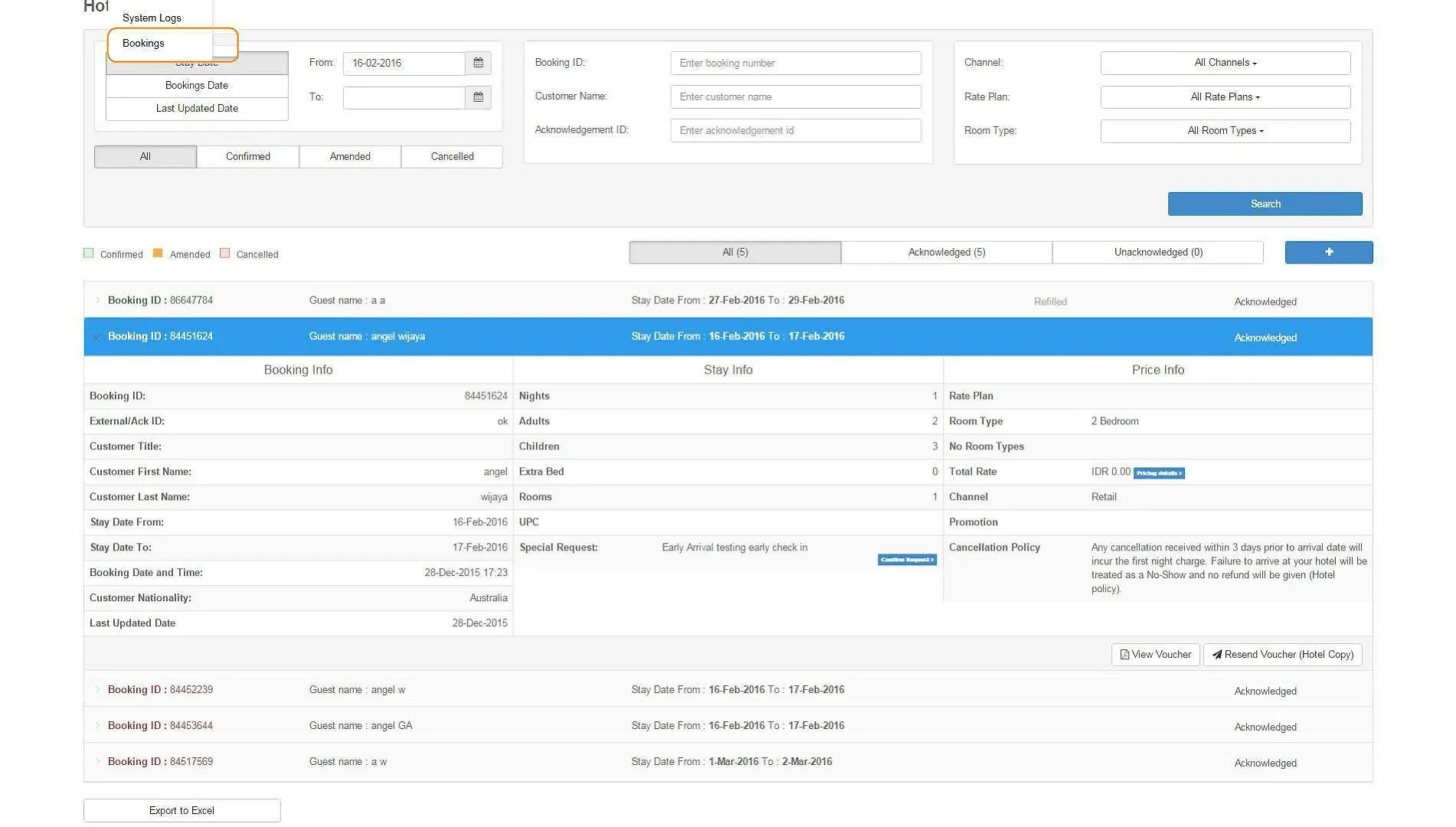Screen dimensions: 1456x827
Task: Expand booking 84453644 row chevron
Action: tap(97, 725)
